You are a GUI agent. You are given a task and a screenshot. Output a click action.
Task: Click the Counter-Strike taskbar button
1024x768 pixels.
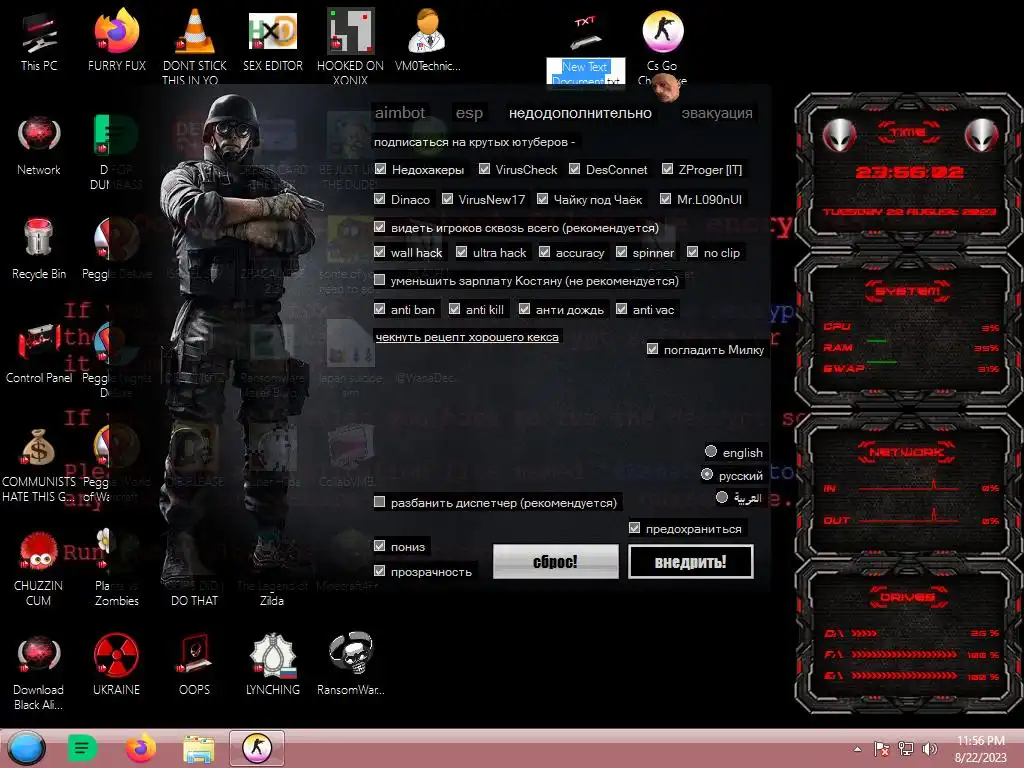[x=257, y=748]
